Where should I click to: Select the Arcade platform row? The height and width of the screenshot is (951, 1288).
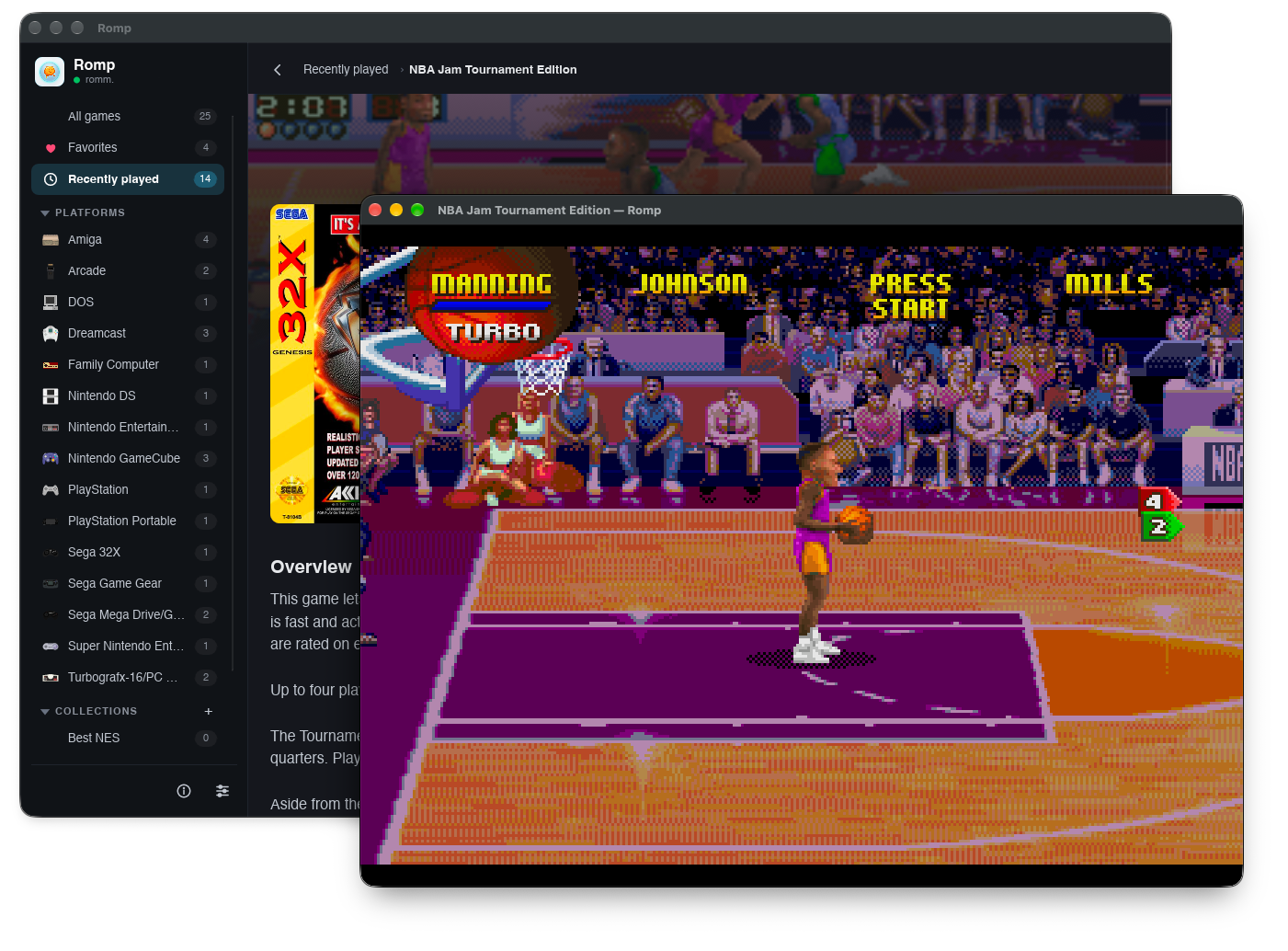(x=128, y=271)
